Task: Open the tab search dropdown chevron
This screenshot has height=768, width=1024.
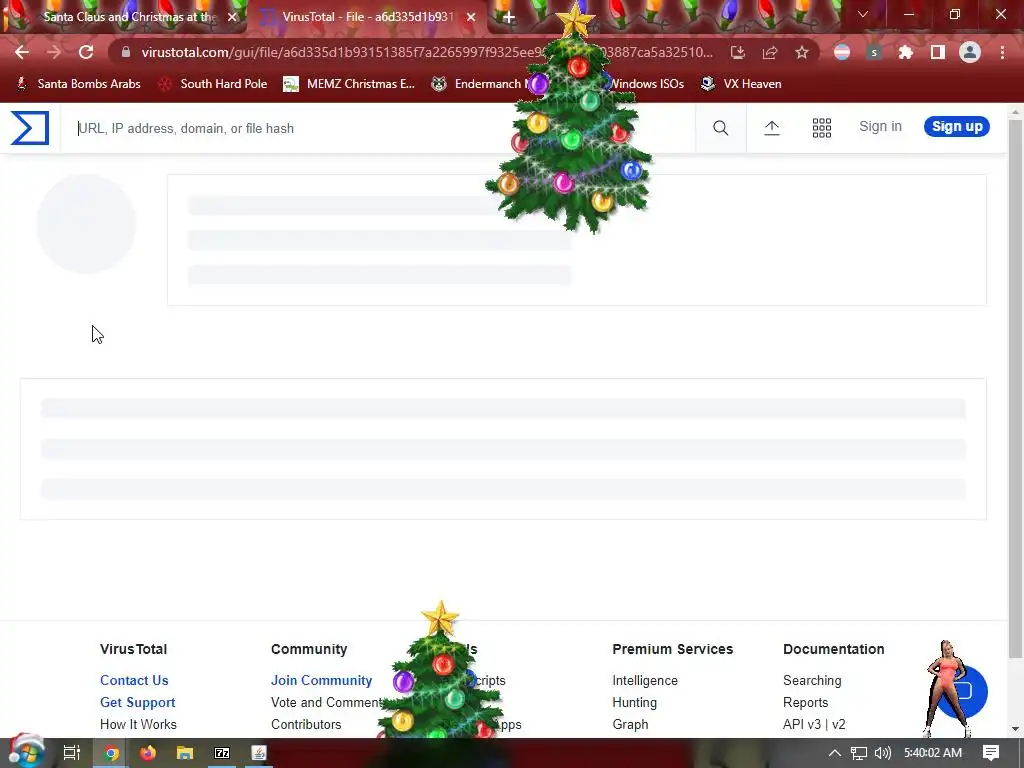Action: tap(863, 14)
